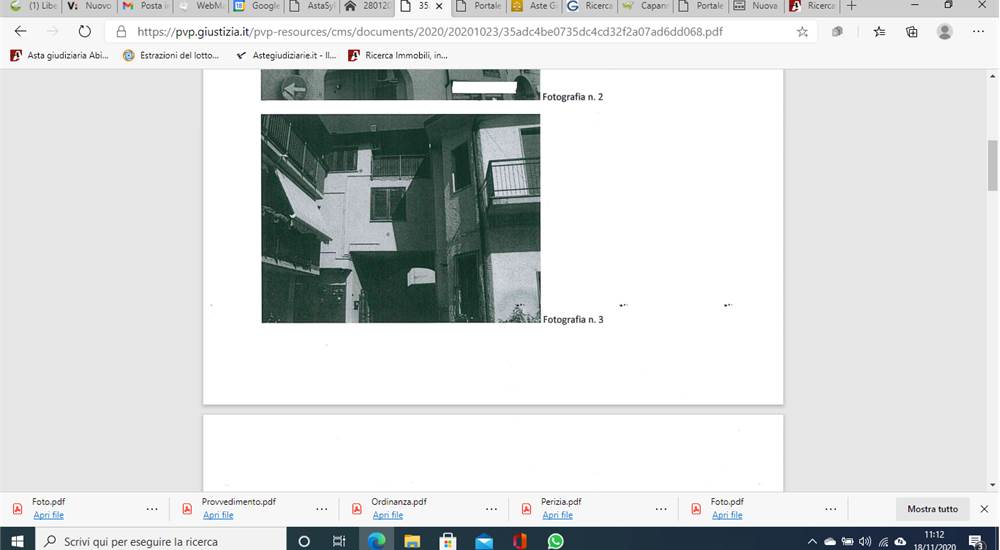Viewport: 1000px width, 550px height.
Task: Go back to the previous page
Action: [x=20, y=31]
